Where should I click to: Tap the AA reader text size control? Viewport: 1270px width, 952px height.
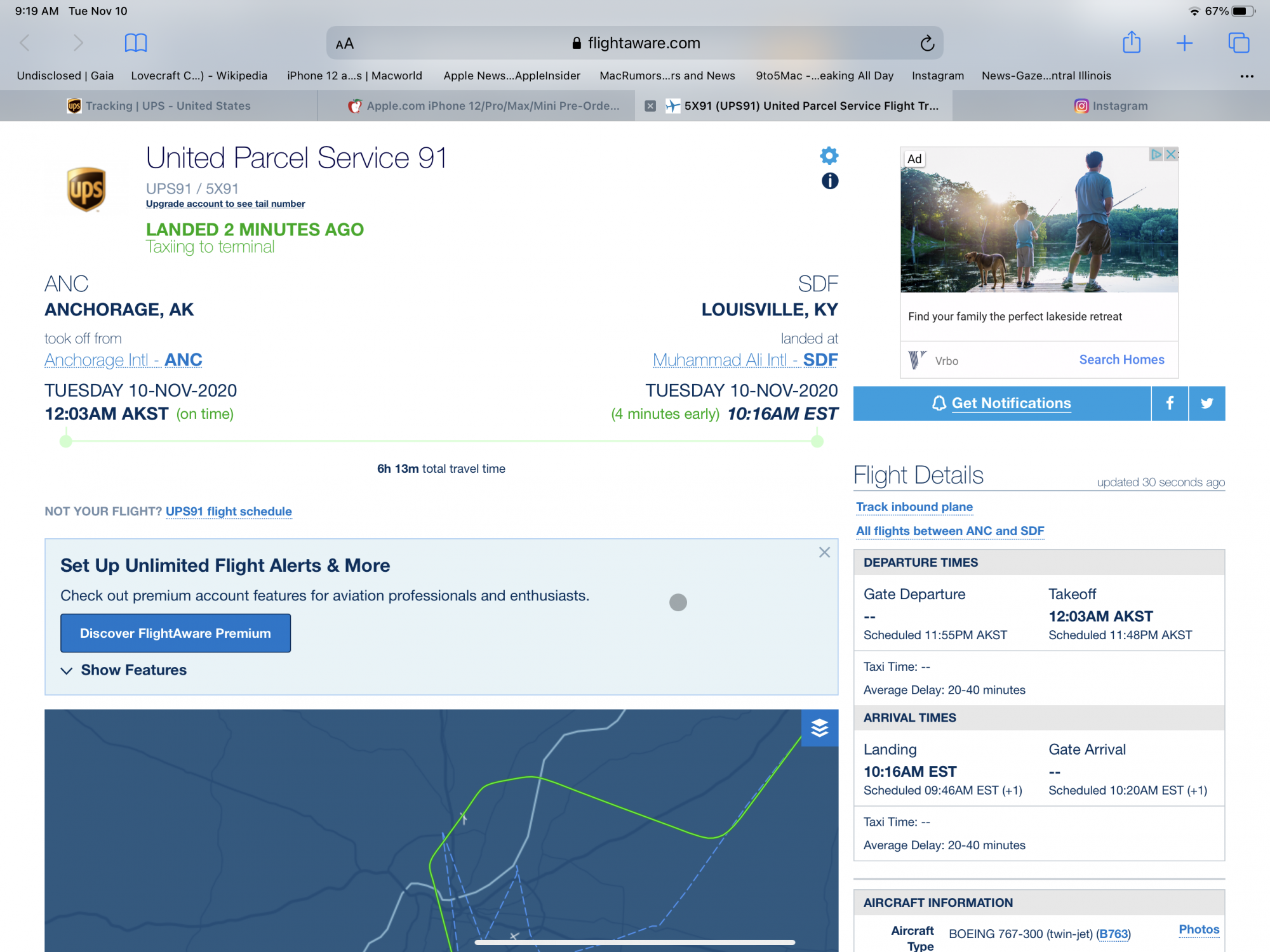[345, 44]
